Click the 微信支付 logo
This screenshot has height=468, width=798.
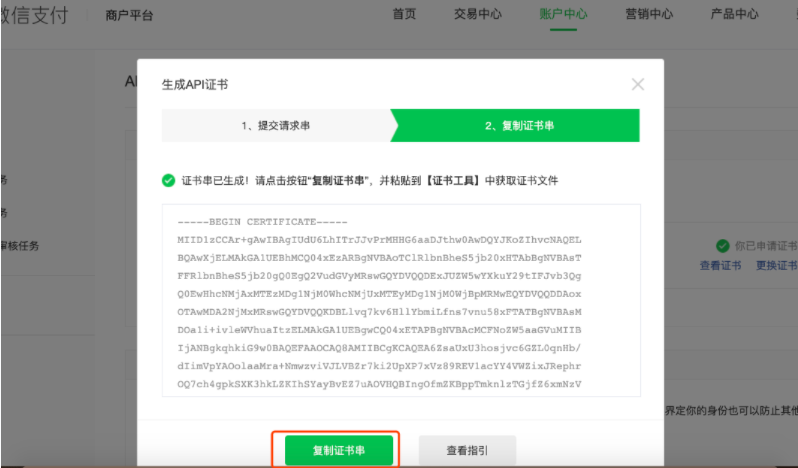coord(35,15)
